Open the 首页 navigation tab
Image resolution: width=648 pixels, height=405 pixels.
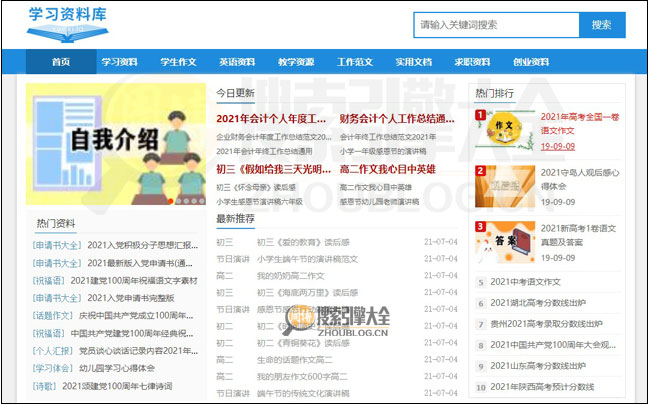61,62
